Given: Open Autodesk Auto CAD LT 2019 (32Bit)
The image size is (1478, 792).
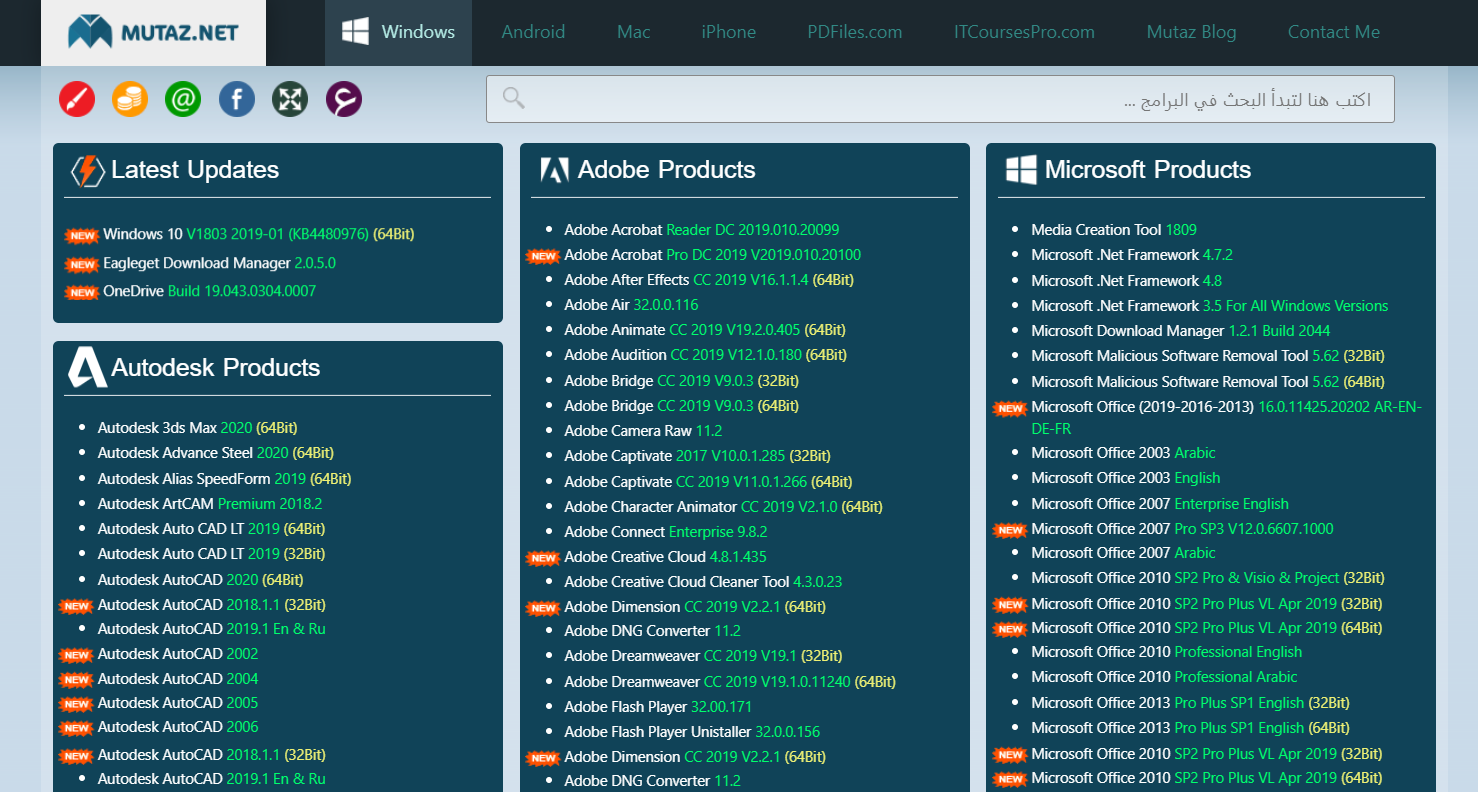Looking at the screenshot, I should pyautogui.click(x=211, y=554).
